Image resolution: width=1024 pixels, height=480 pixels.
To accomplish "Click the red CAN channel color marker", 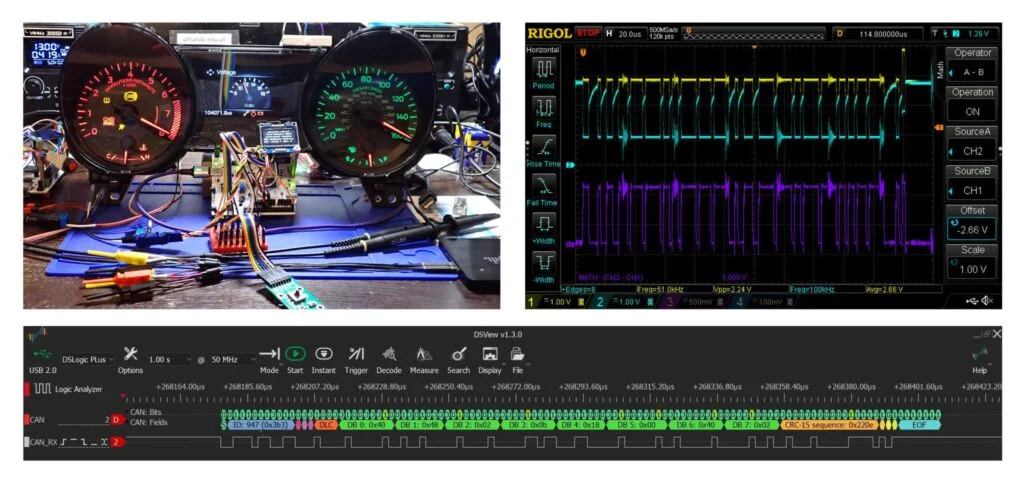I will [x=27, y=420].
